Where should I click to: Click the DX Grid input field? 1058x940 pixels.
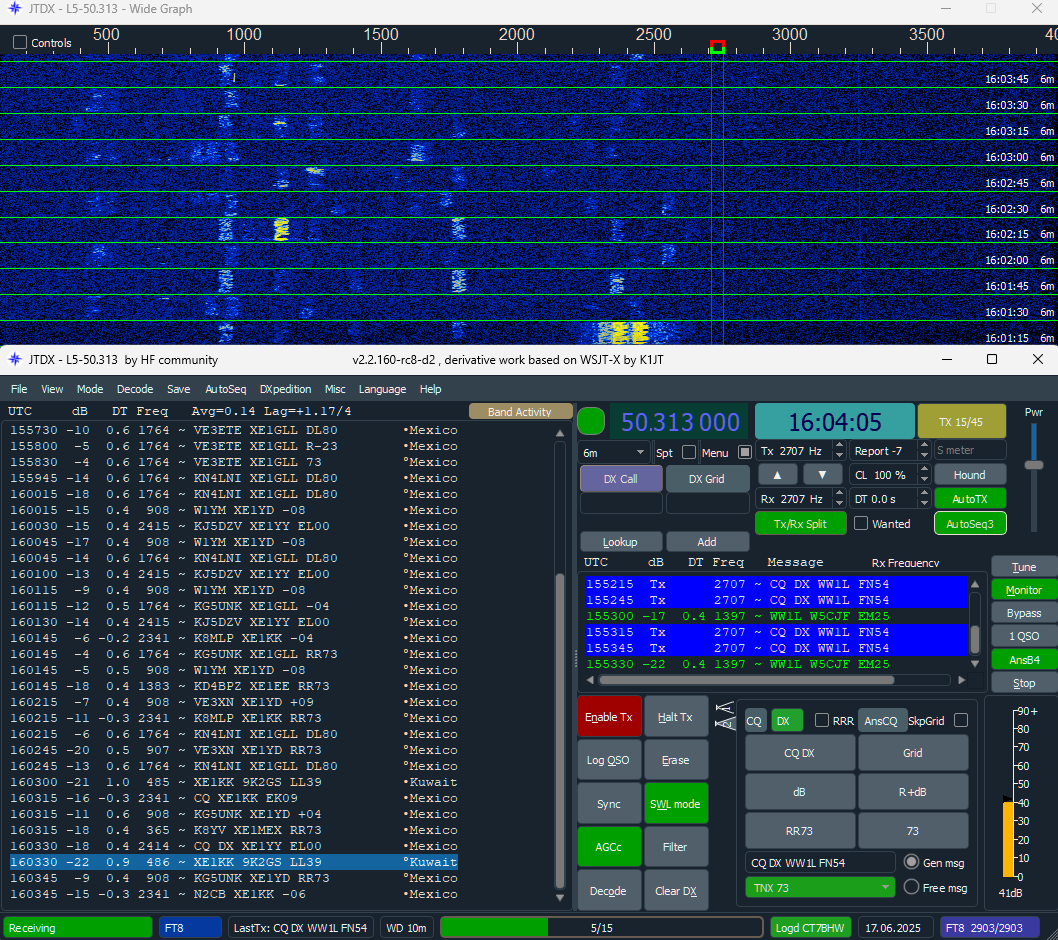coord(707,503)
